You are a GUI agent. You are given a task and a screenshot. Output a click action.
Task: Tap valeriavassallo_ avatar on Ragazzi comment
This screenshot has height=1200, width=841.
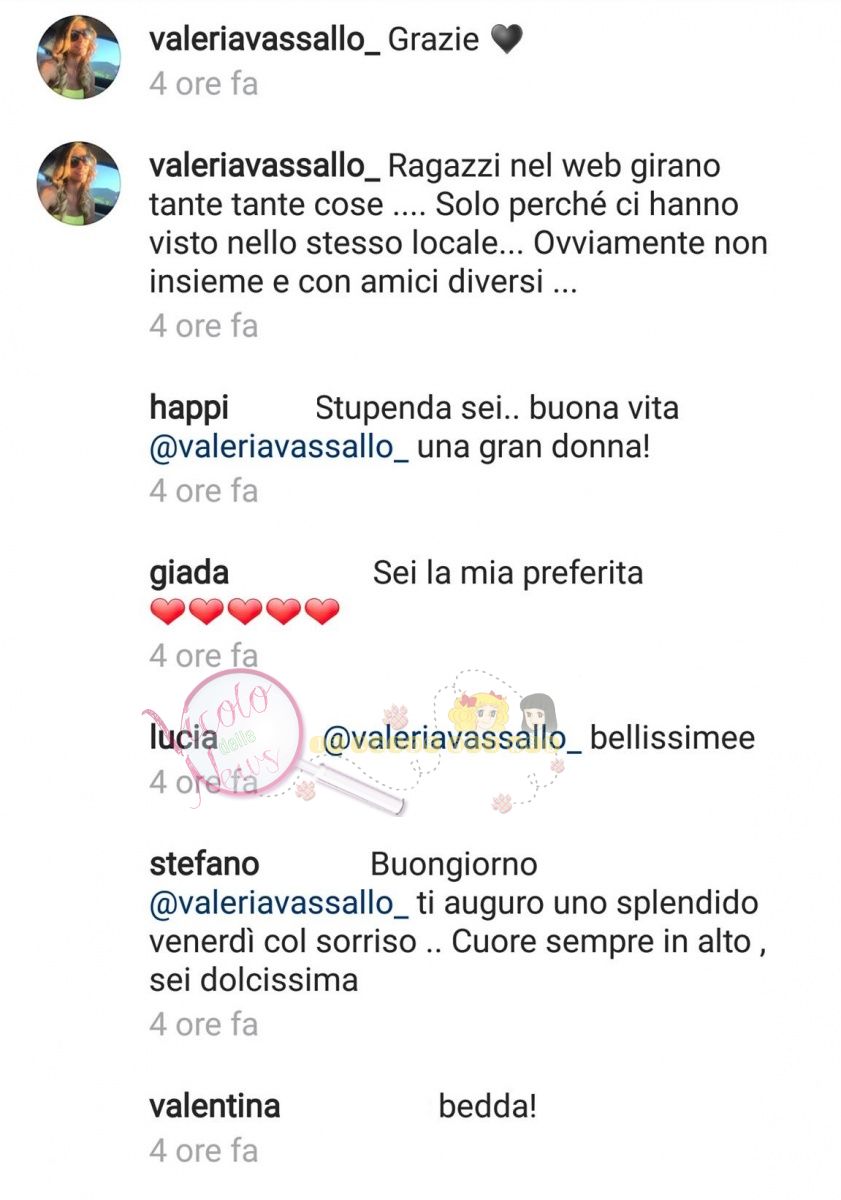click(x=79, y=182)
